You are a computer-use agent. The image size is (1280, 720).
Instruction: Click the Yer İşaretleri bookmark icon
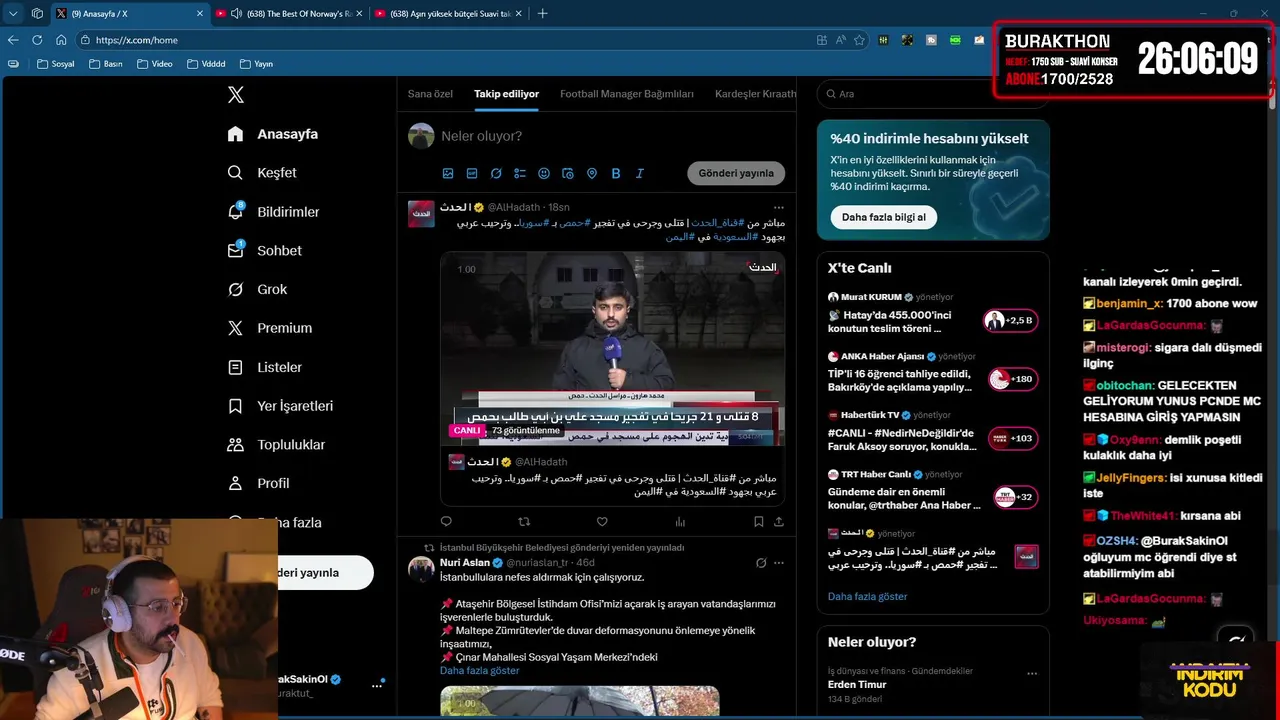coord(235,406)
